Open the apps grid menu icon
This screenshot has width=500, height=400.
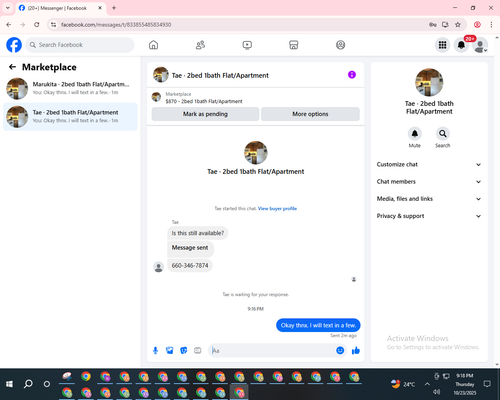pos(442,45)
